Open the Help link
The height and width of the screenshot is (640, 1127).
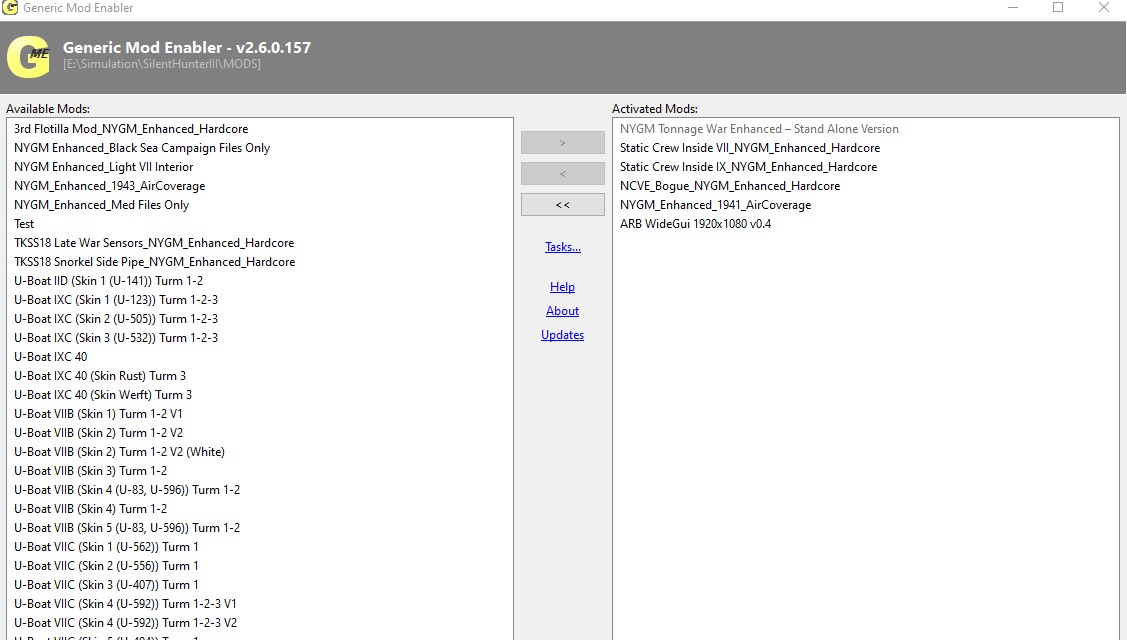(562, 287)
